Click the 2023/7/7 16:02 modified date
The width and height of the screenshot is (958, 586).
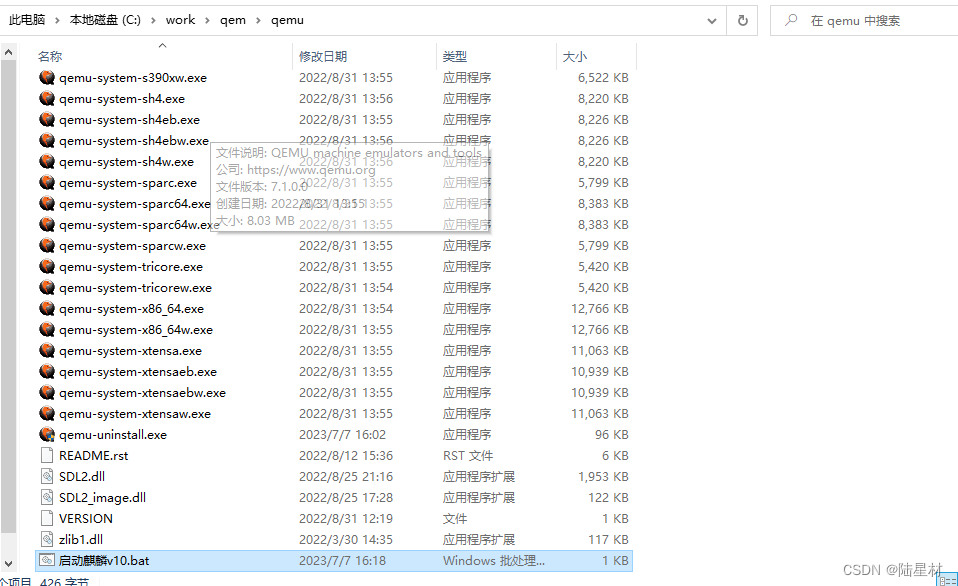click(342, 434)
